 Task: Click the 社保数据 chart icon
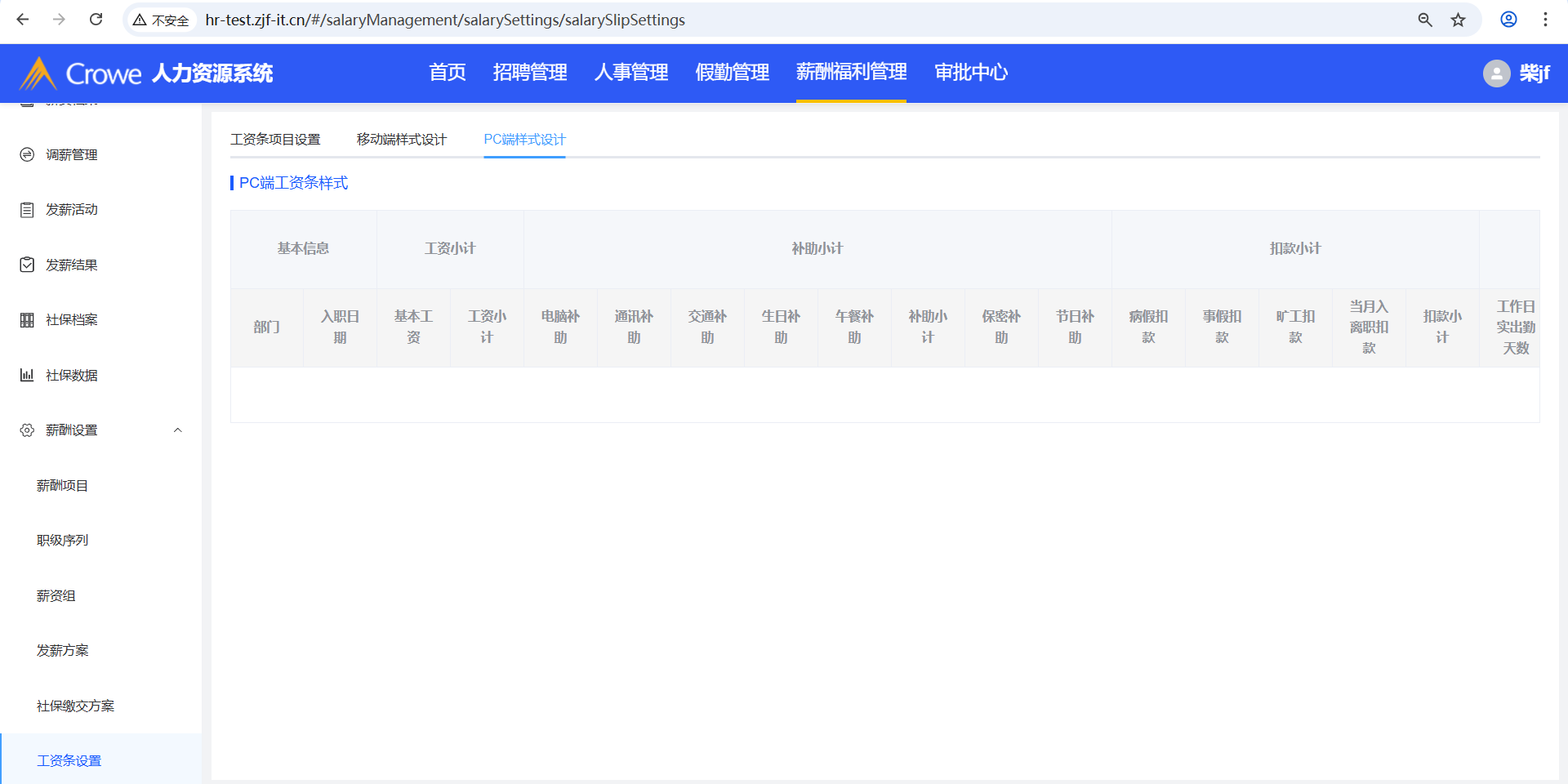click(x=27, y=375)
